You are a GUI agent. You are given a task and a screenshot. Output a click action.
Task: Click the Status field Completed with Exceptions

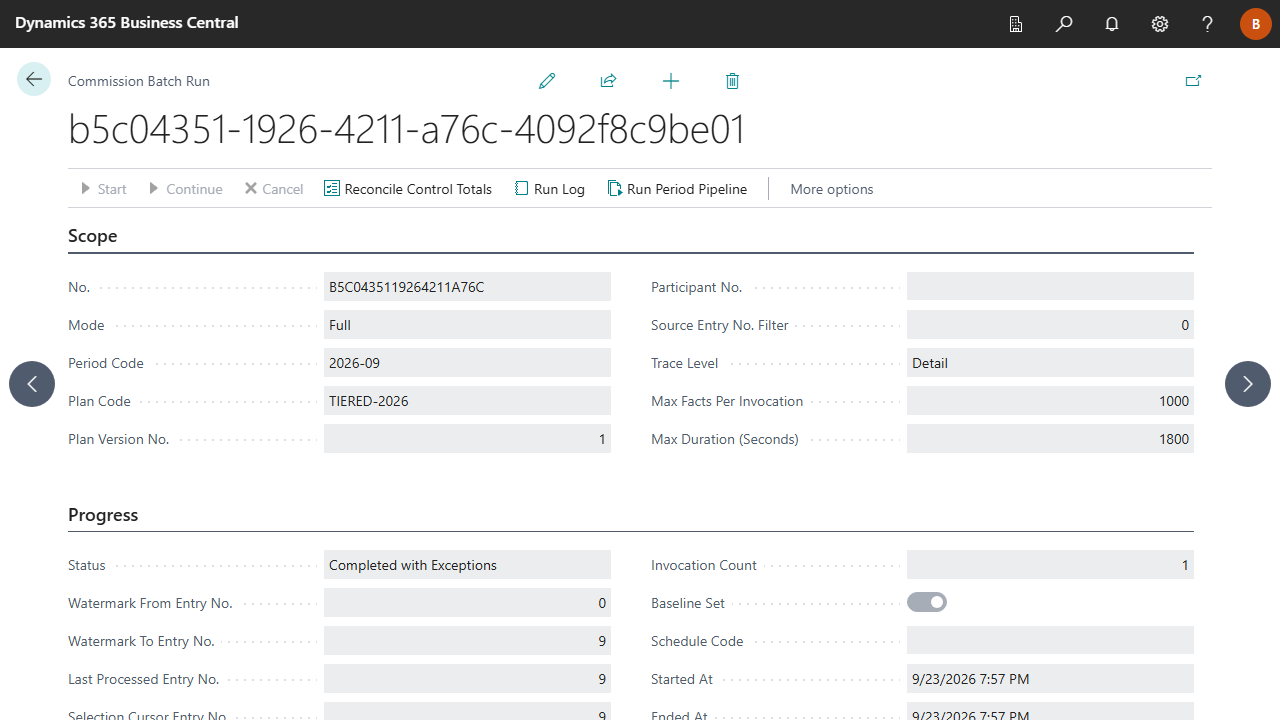click(x=467, y=565)
